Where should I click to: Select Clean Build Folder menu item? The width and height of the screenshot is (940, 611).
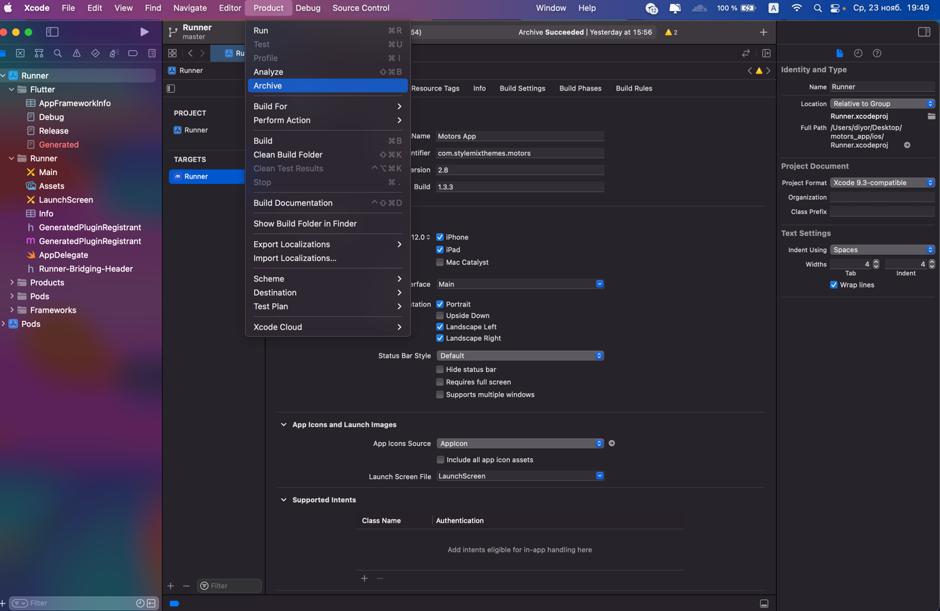pyautogui.click(x=288, y=155)
